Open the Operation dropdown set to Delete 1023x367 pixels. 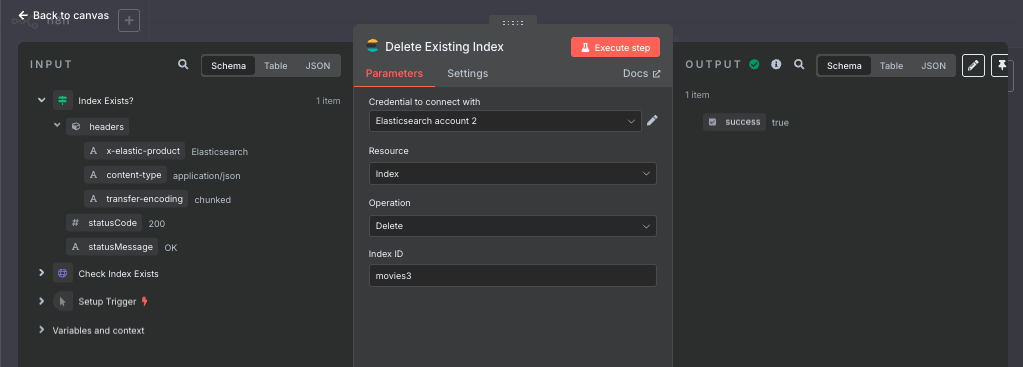click(512, 226)
